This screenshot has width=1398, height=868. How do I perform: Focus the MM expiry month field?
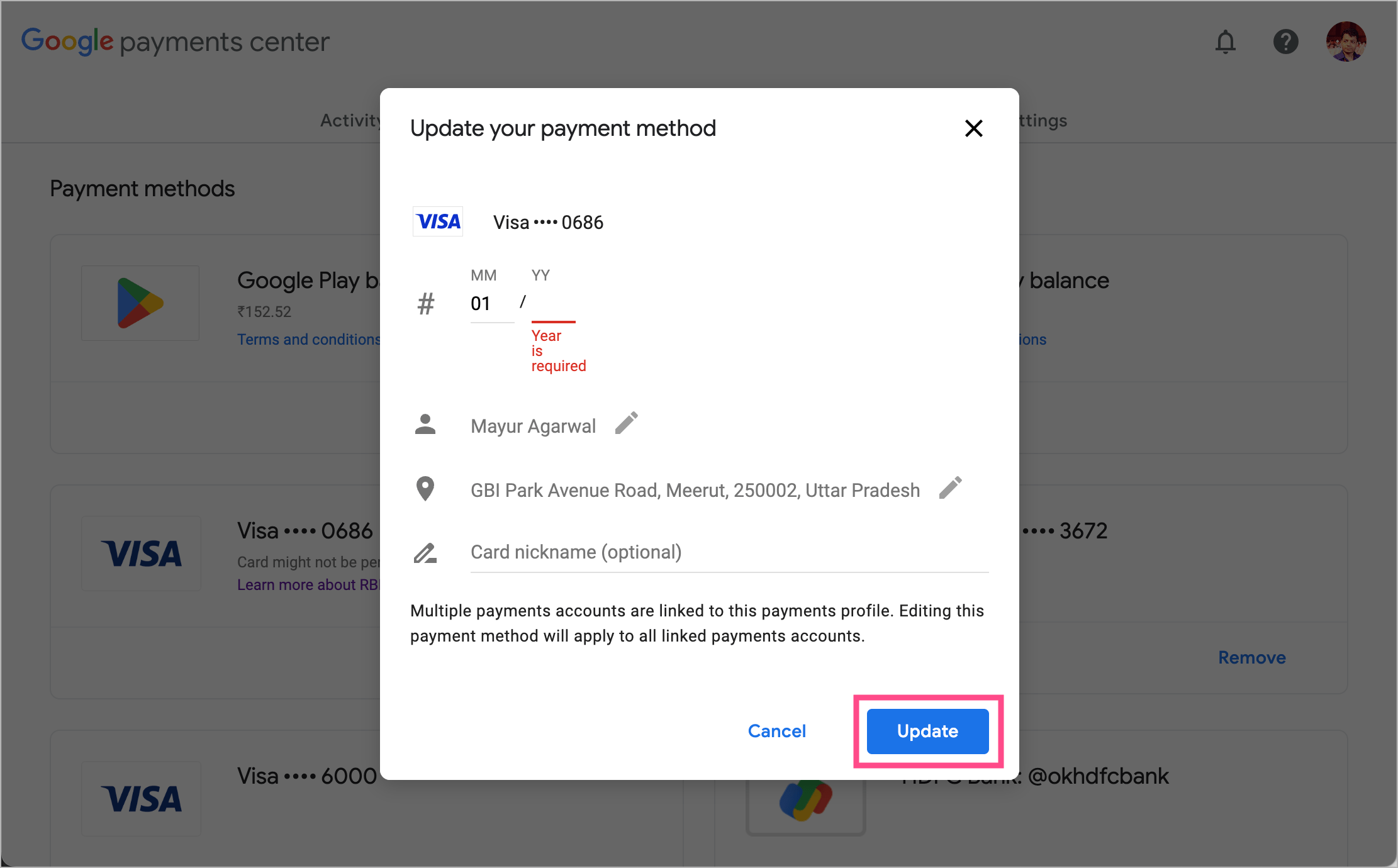(492, 304)
